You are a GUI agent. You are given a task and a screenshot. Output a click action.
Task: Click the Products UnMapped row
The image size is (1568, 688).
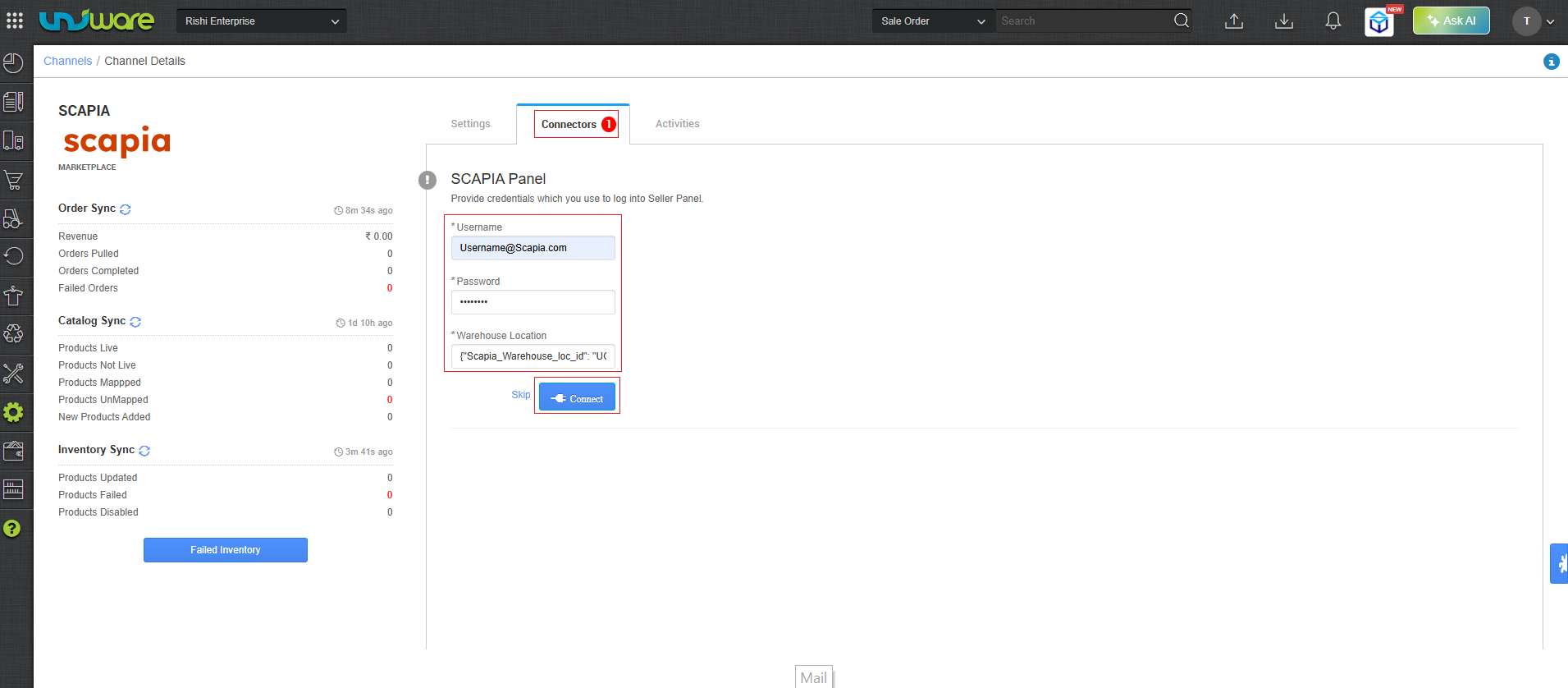tap(226, 400)
